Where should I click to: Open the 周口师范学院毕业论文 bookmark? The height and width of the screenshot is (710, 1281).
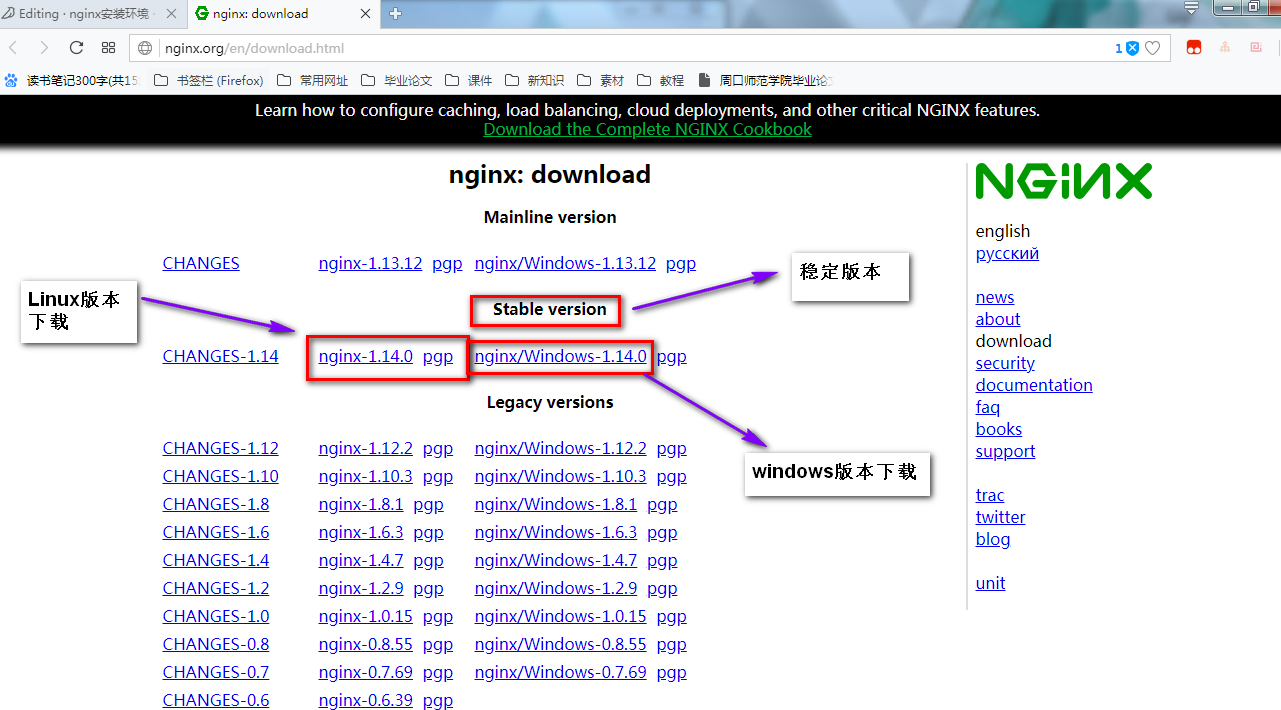point(766,80)
